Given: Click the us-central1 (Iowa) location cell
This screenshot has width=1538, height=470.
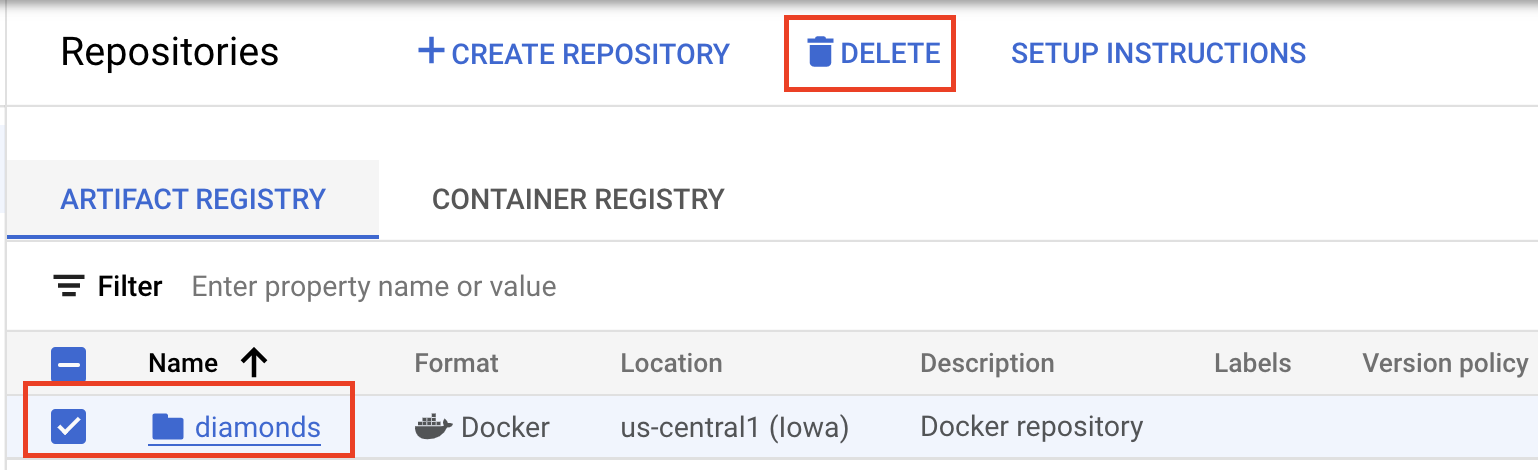Looking at the screenshot, I should pos(734,428).
